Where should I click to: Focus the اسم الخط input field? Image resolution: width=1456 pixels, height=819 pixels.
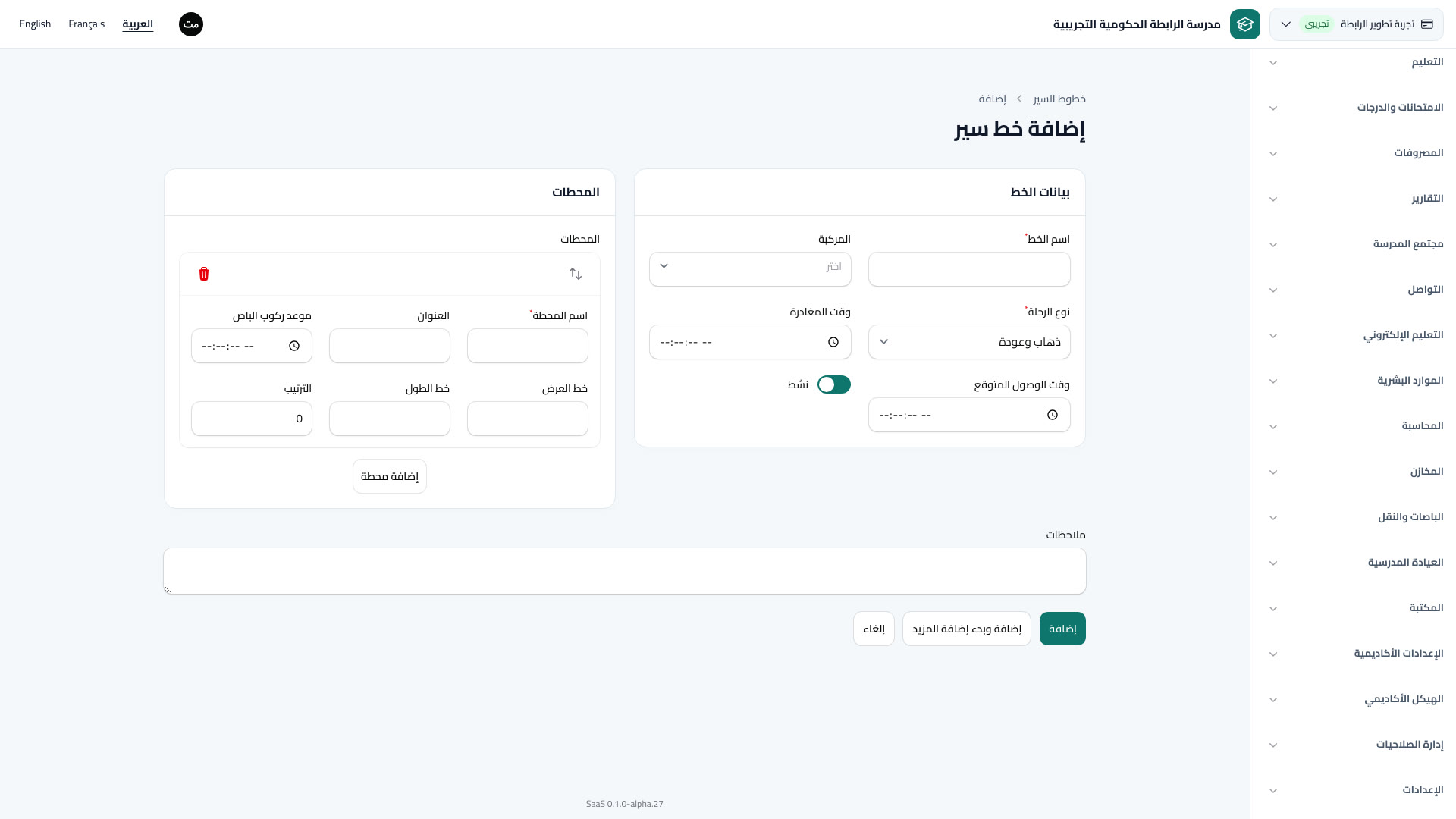(969, 269)
